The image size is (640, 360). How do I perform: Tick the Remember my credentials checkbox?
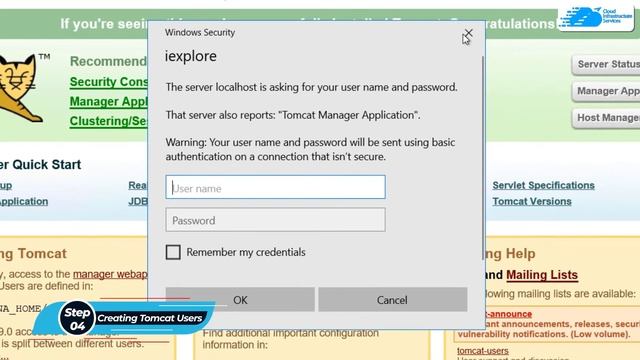[173, 252]
